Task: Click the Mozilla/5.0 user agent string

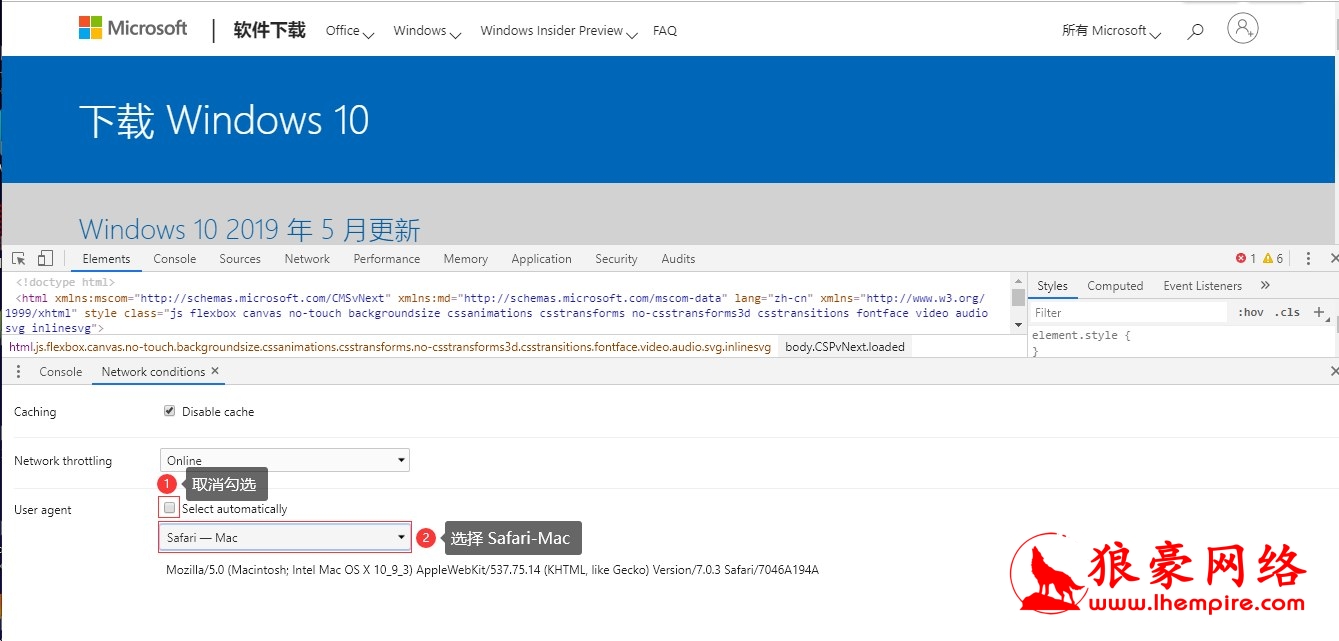Action: (492, 570)
